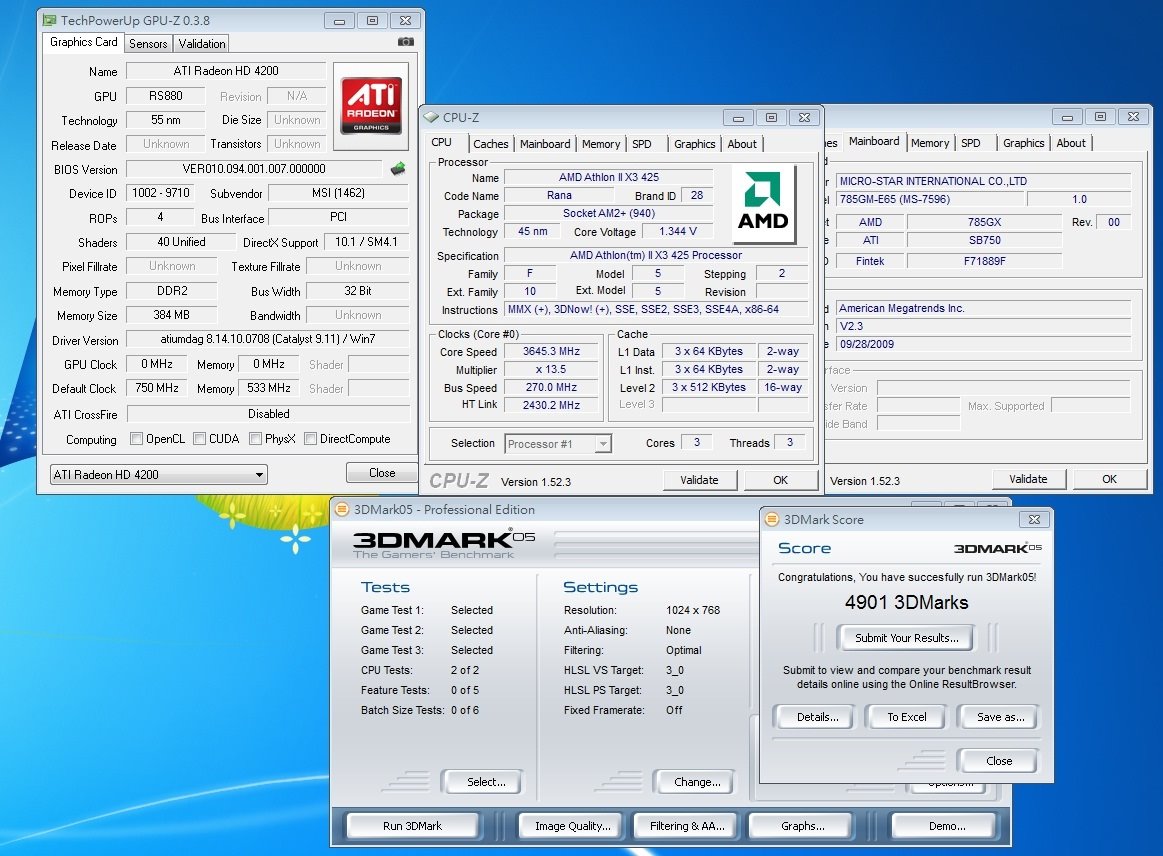Viewport: 1163px width, 856px height.
Task: Toggle the CUDA checkbox
Action: (x=200, y=438)
